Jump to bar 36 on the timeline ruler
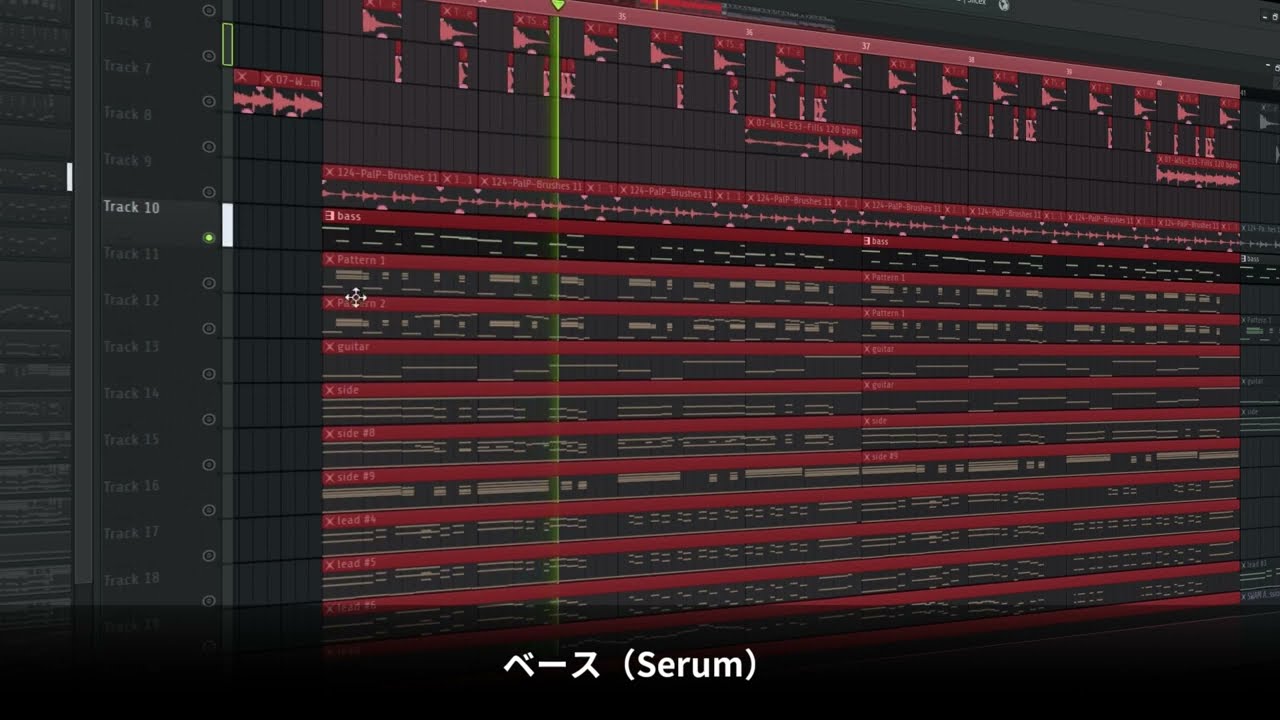Screen dimensions: 1280x720 [749, 32]
